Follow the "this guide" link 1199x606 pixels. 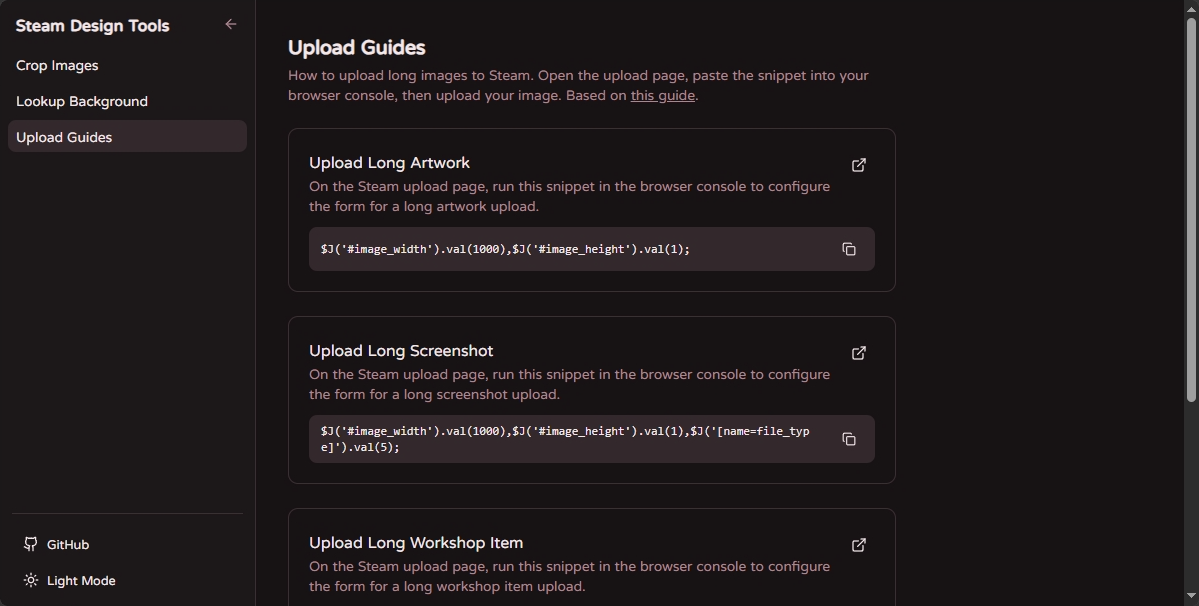tap(662, 96)
